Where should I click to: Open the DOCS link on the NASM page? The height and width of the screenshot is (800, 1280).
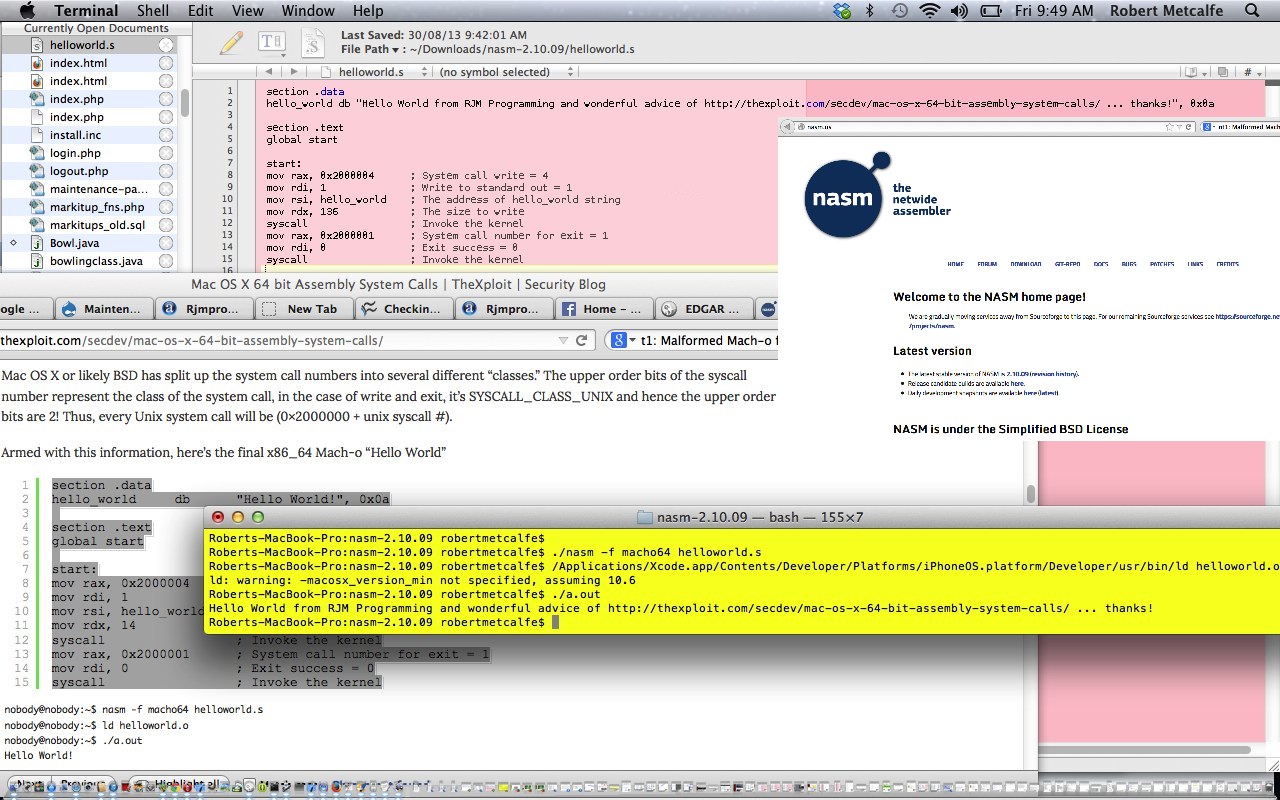(1100, 264)
